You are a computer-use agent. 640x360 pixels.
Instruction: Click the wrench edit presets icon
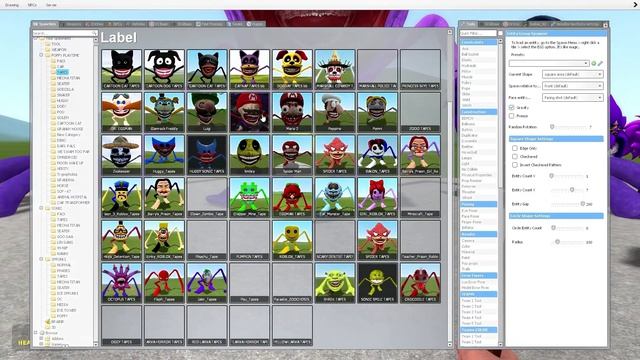click(600, 63)
